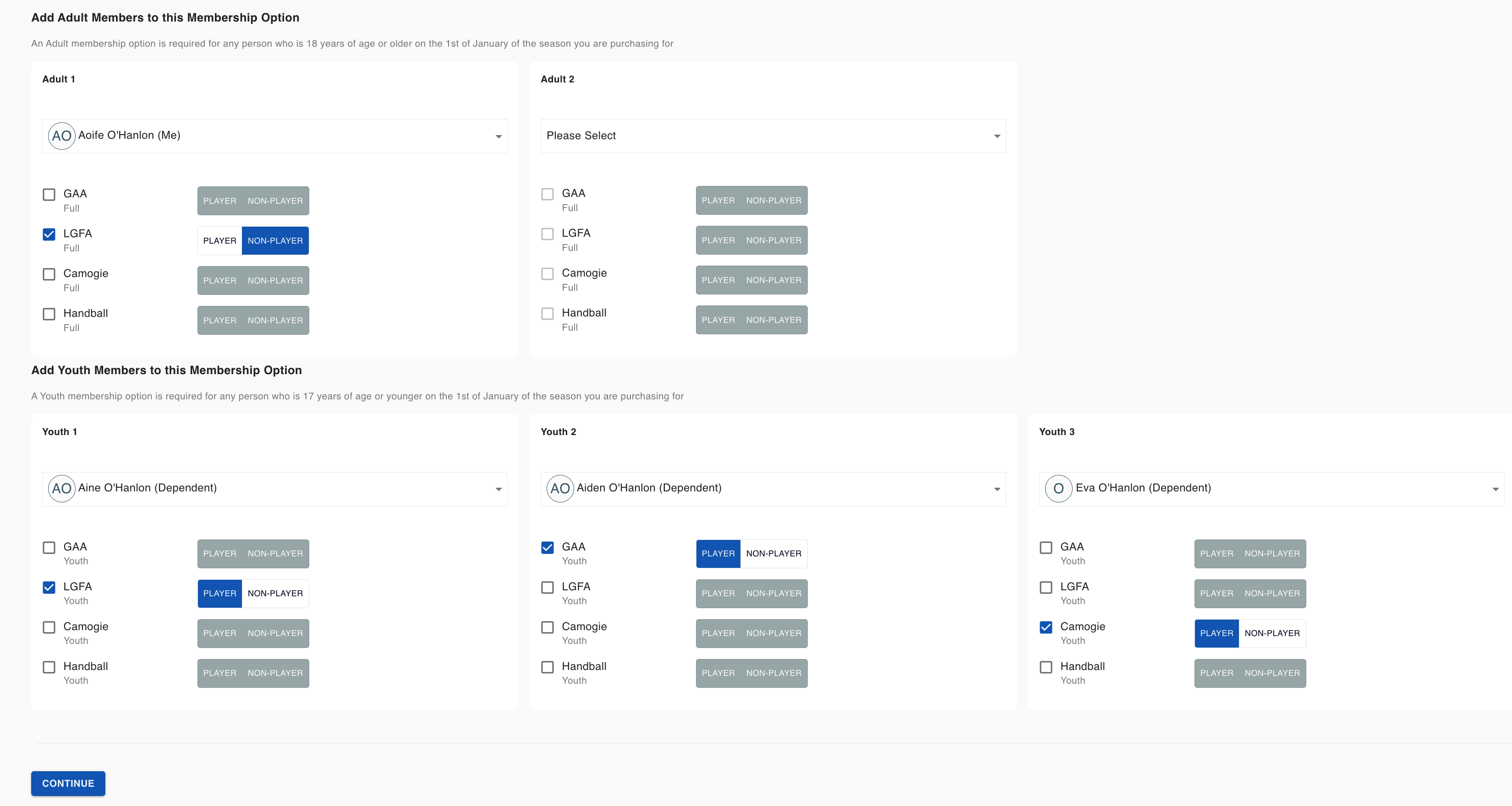The width and height of the screenshot is (1512, 806).
Task: Click disabled Player for Youth 2 LGFA
Action: click(x=718, y=594)
